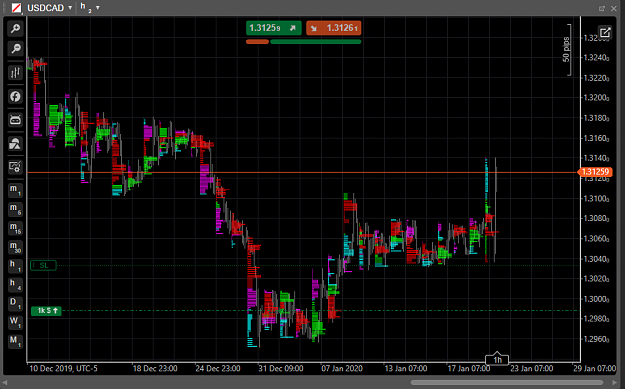Image resolution: width=625 pixels, height=389 pixels.
Task: Open the bar chart type selector
Action: point(15,73)
